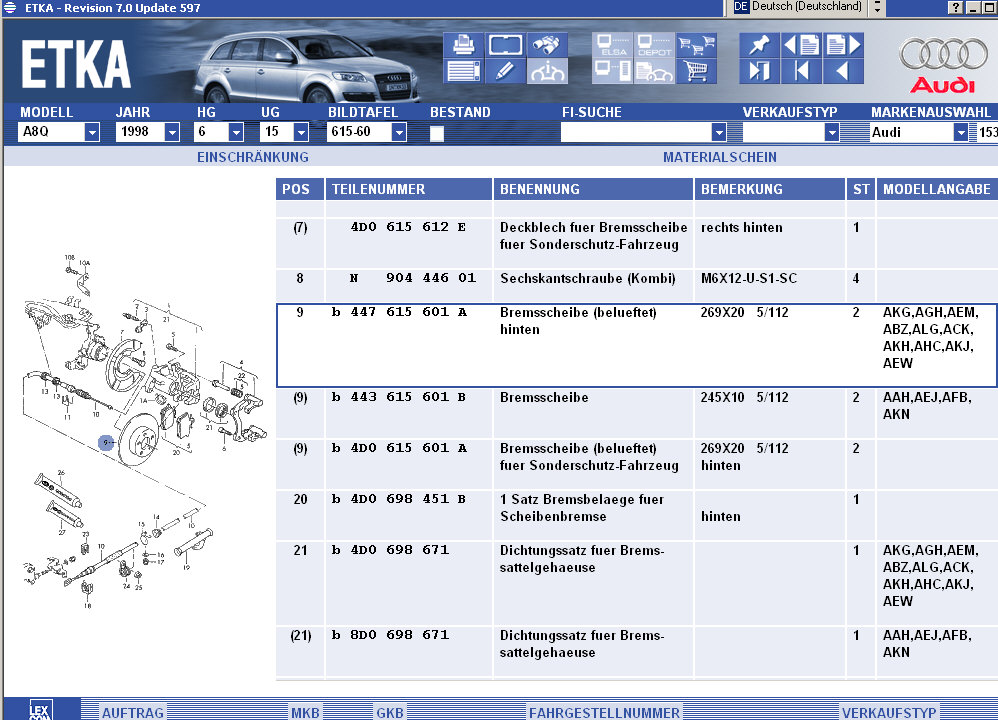The height and width of the screenshot is (720, 998).
Task: Open the binoculars search tool
Action: click(548, 45)
